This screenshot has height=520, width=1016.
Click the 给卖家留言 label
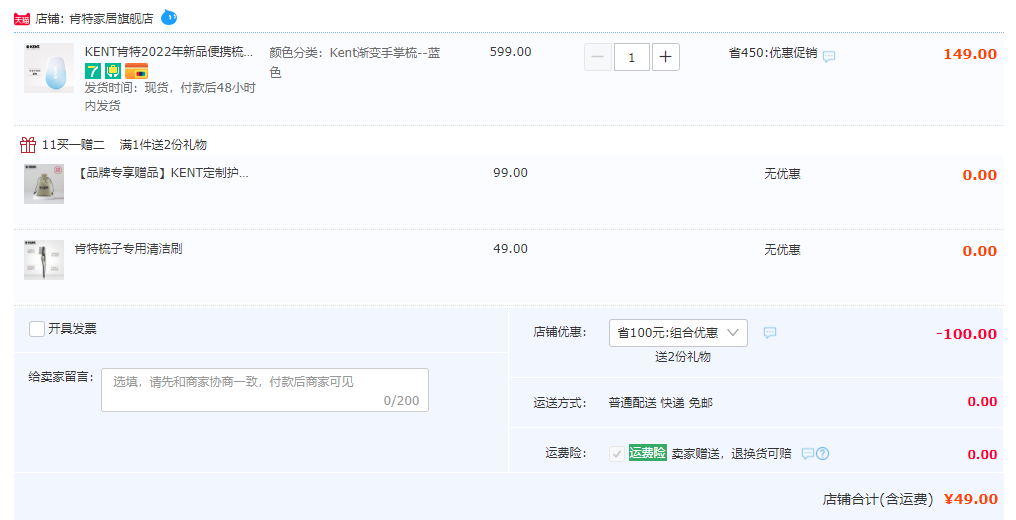(x=62, y=377)
